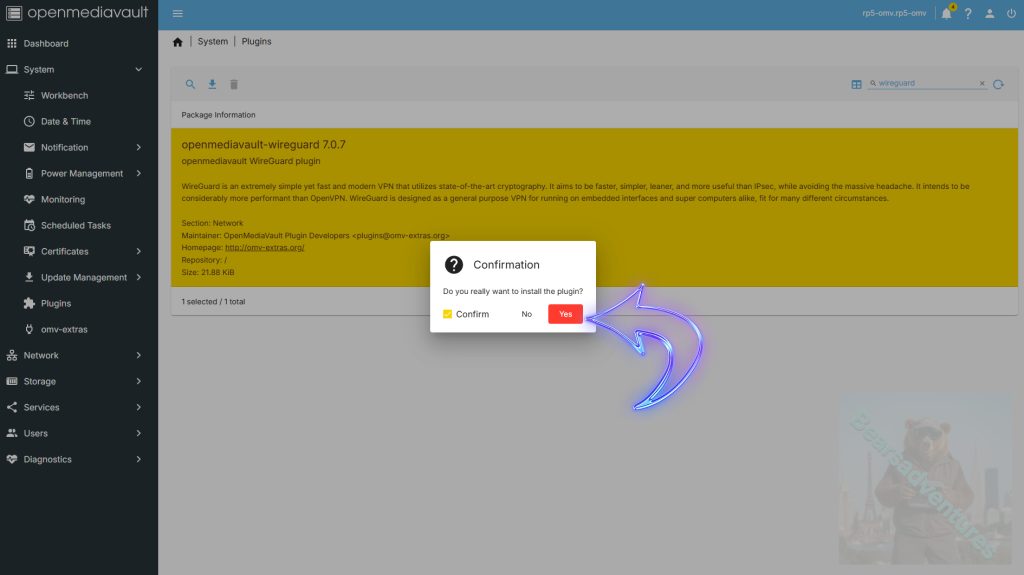Click the hamburger menu icon in top bar
Screen dimensions: 1024x575
tap(177, 14)
